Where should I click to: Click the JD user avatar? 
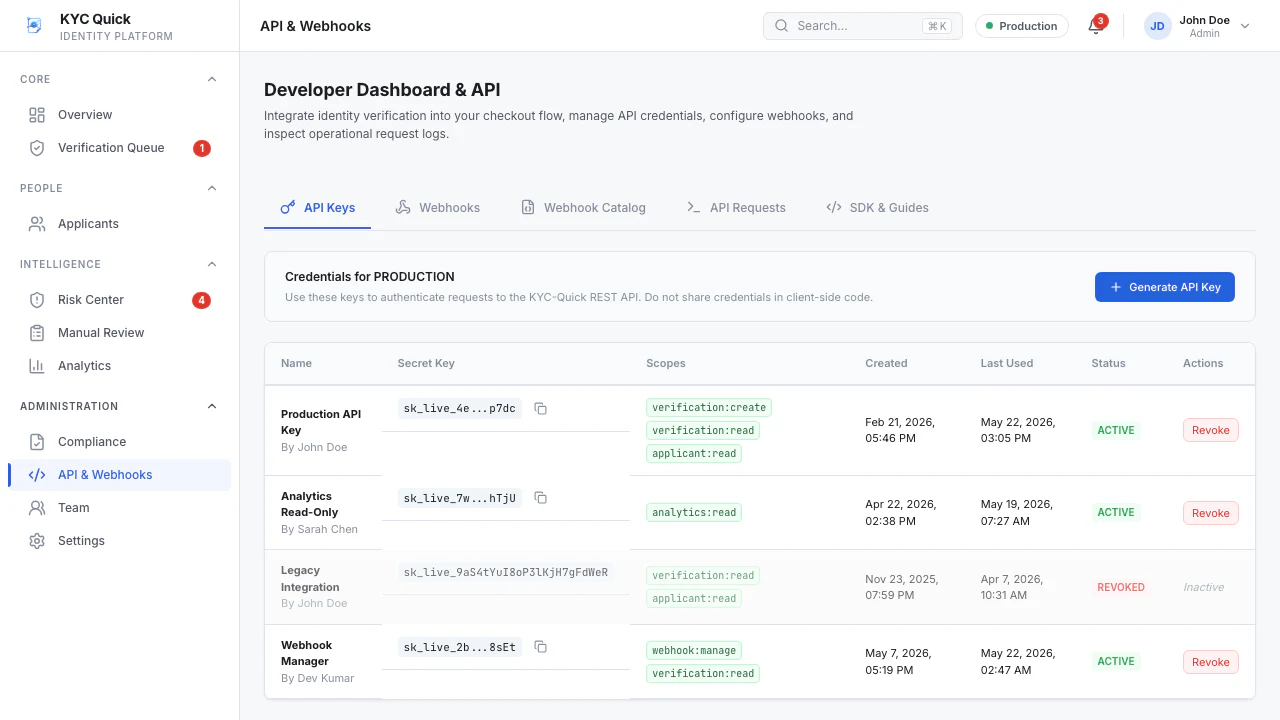[1157, 26]
